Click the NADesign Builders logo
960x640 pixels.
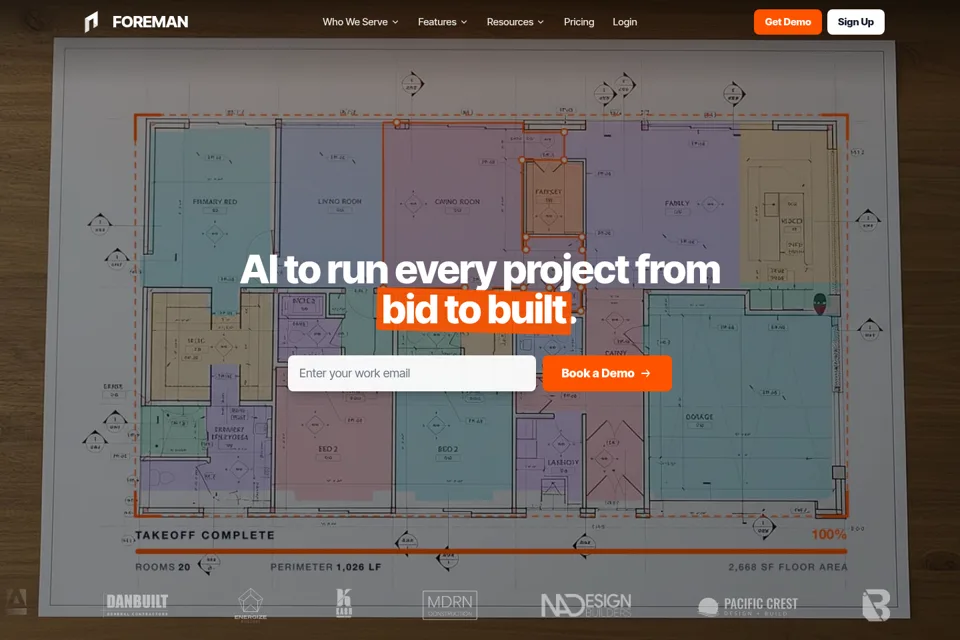pyautogui.click(x=586, y=604)
